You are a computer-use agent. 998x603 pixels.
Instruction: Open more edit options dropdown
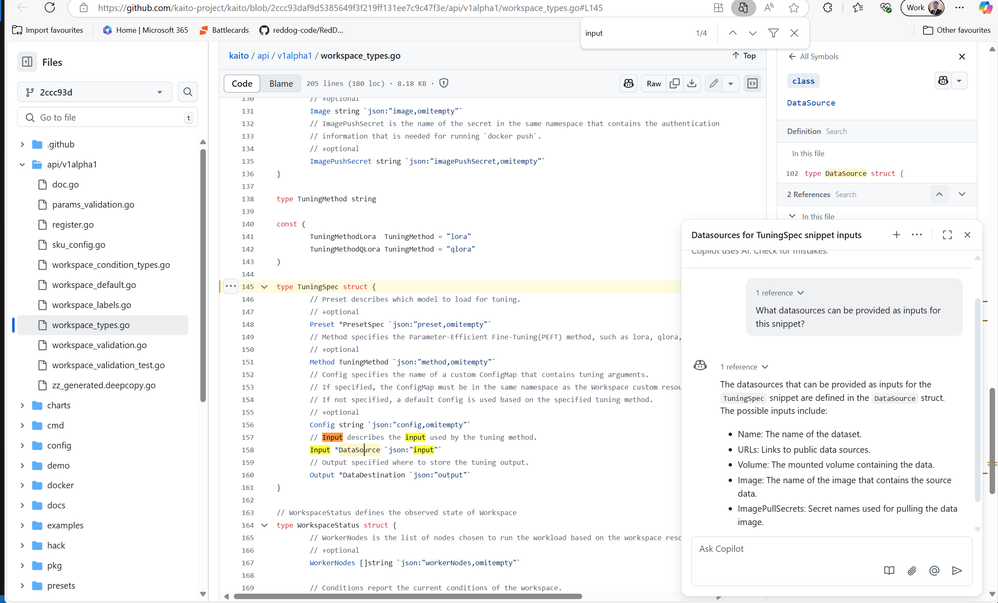tap(731, 83)
